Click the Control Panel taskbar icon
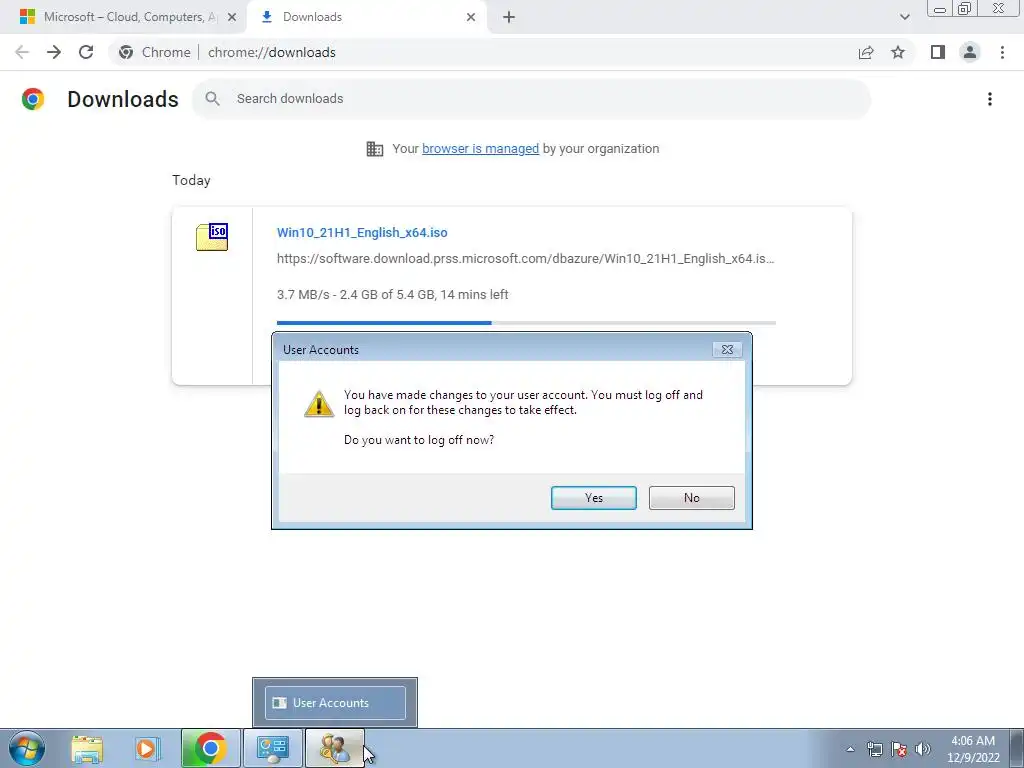Image resolution: width=1024 pixels, height=768 pixels. [272, 748]
